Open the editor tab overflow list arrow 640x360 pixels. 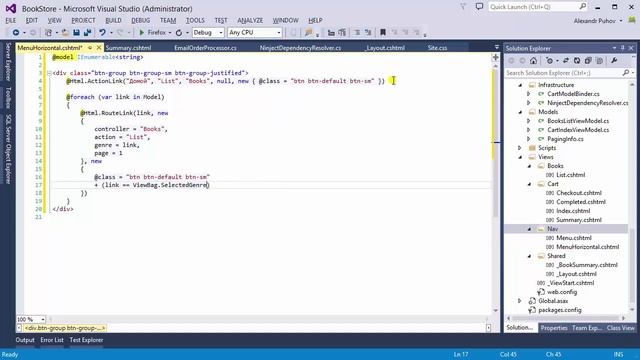coord(496,47)
